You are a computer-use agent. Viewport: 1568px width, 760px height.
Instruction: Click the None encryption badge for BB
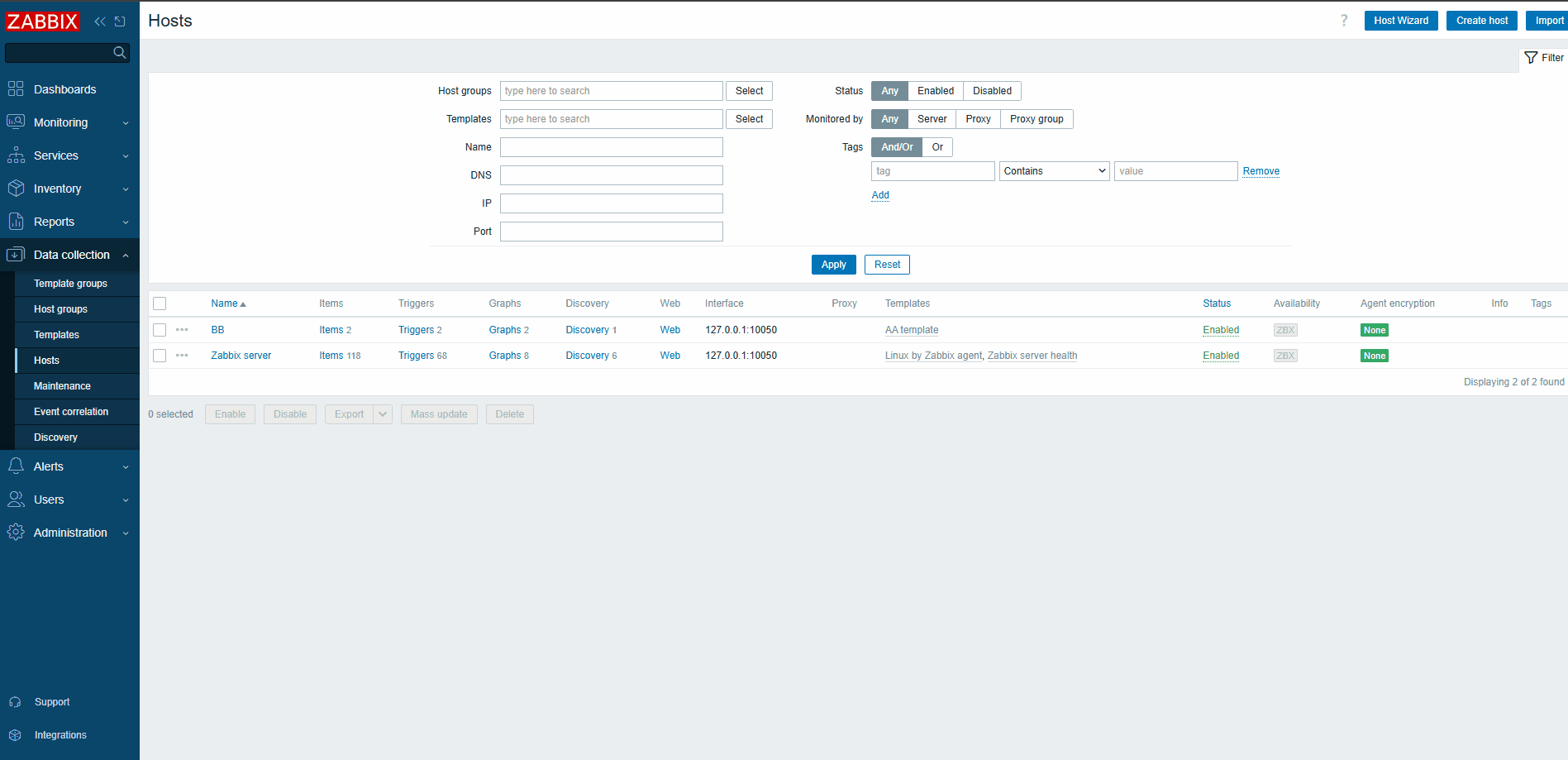click(1375, 330)
